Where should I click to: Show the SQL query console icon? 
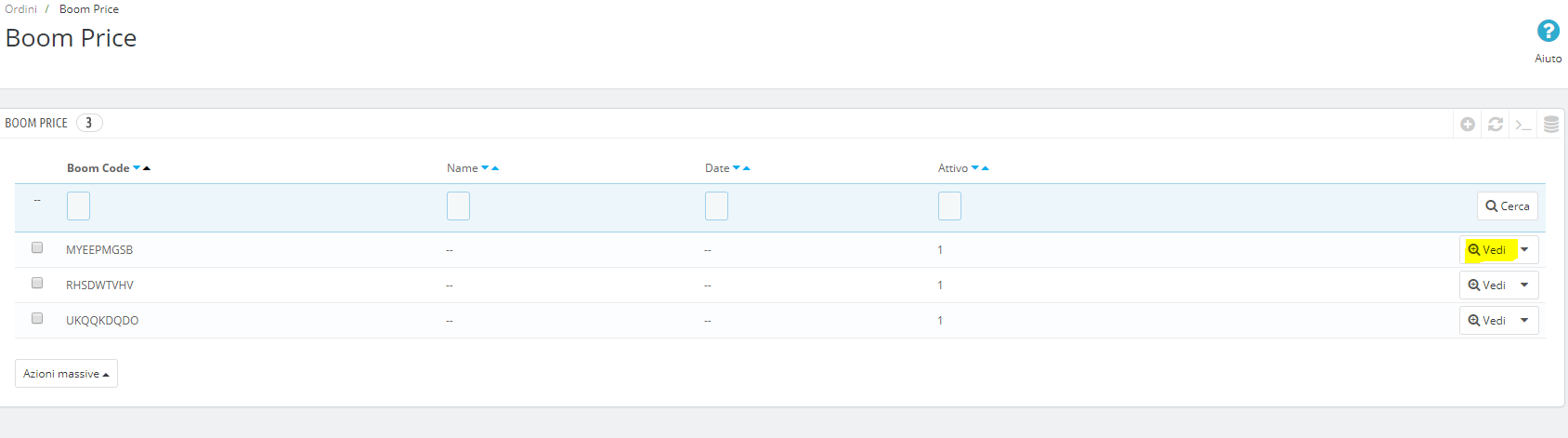(1522, 124)
